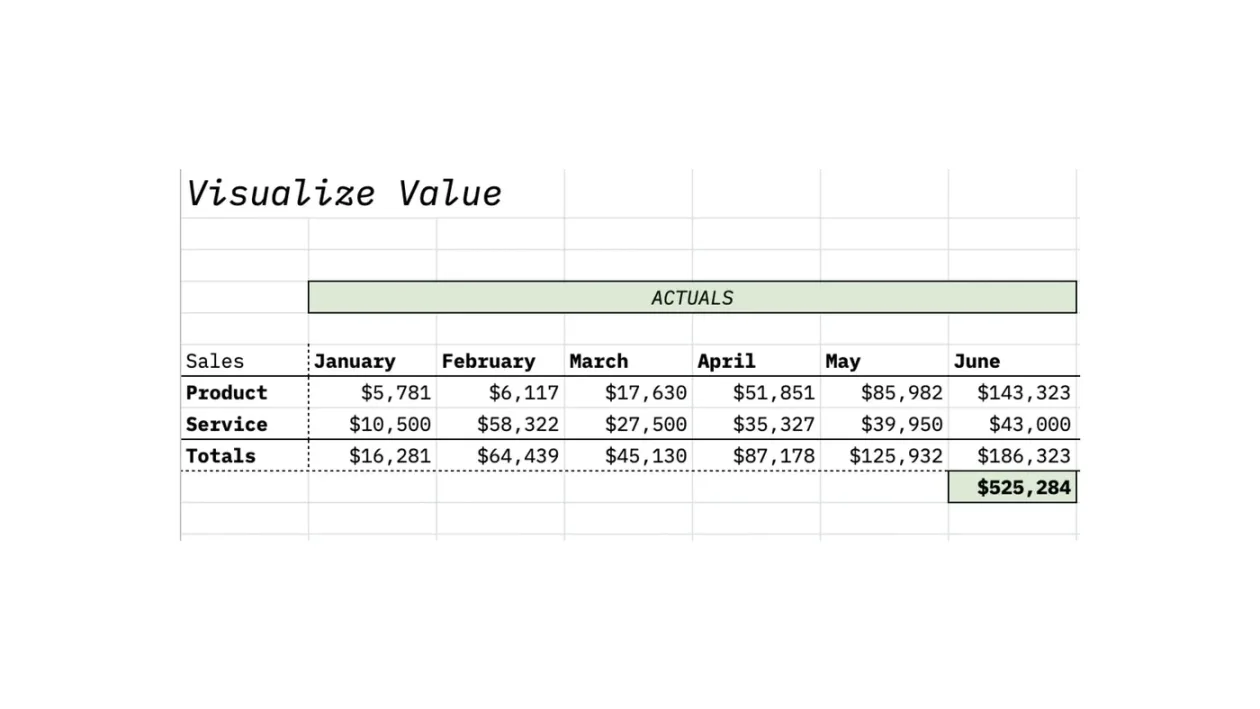
Task: Select February Service value $58,322
Action: click(517, 424)
